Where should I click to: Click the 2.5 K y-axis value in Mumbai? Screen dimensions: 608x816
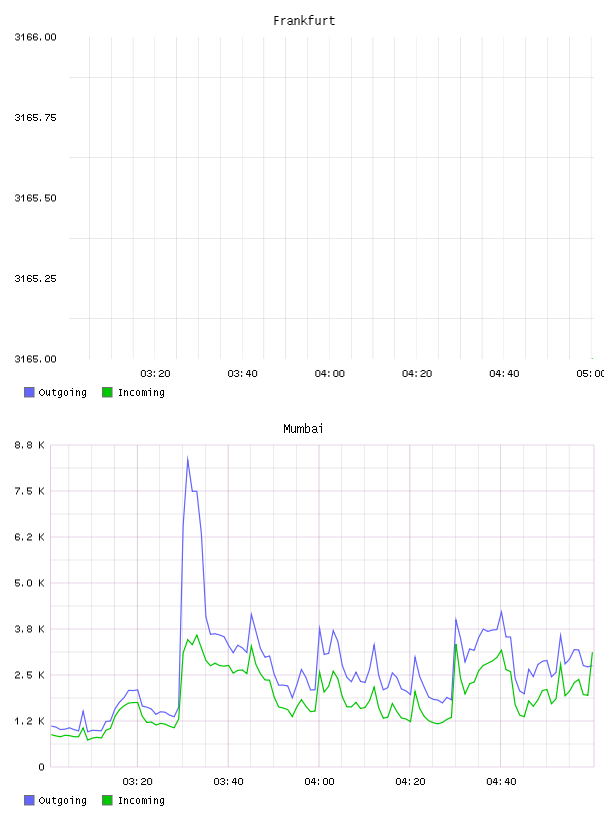[x=29, y=675]
